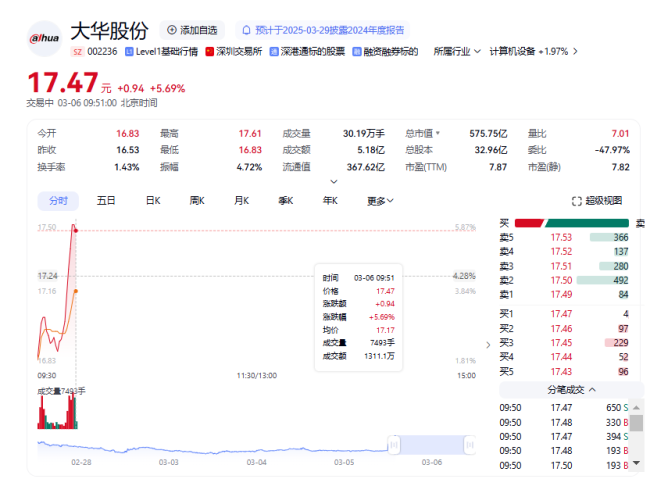Click the 买1 order row at 17.47

coord(564,314)
